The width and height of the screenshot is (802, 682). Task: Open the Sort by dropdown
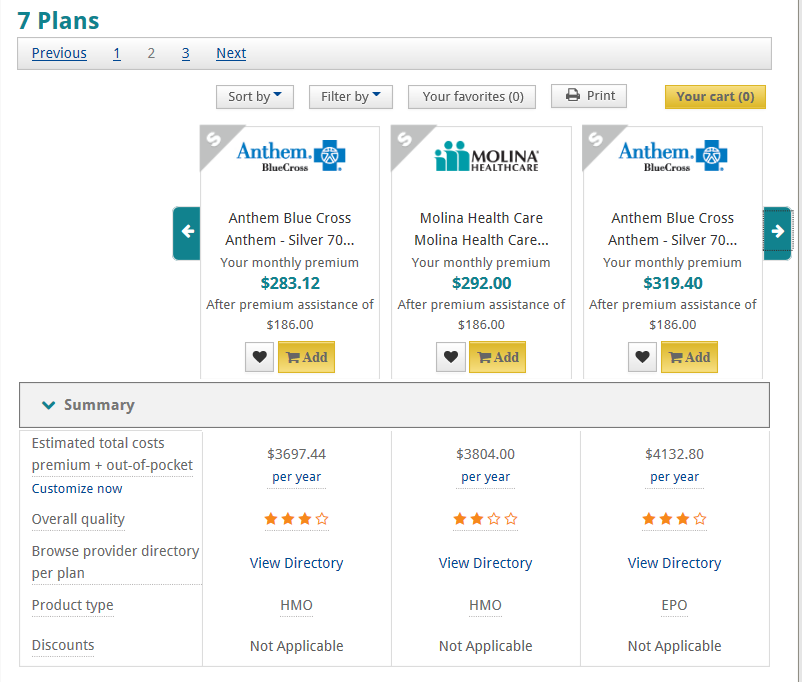point(255,97)
